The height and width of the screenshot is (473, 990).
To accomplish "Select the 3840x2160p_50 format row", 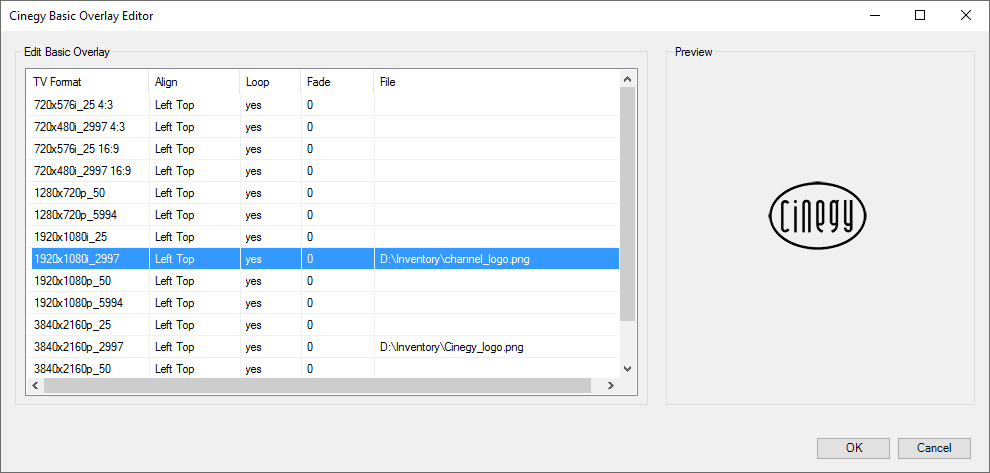I will pos(325,368).
